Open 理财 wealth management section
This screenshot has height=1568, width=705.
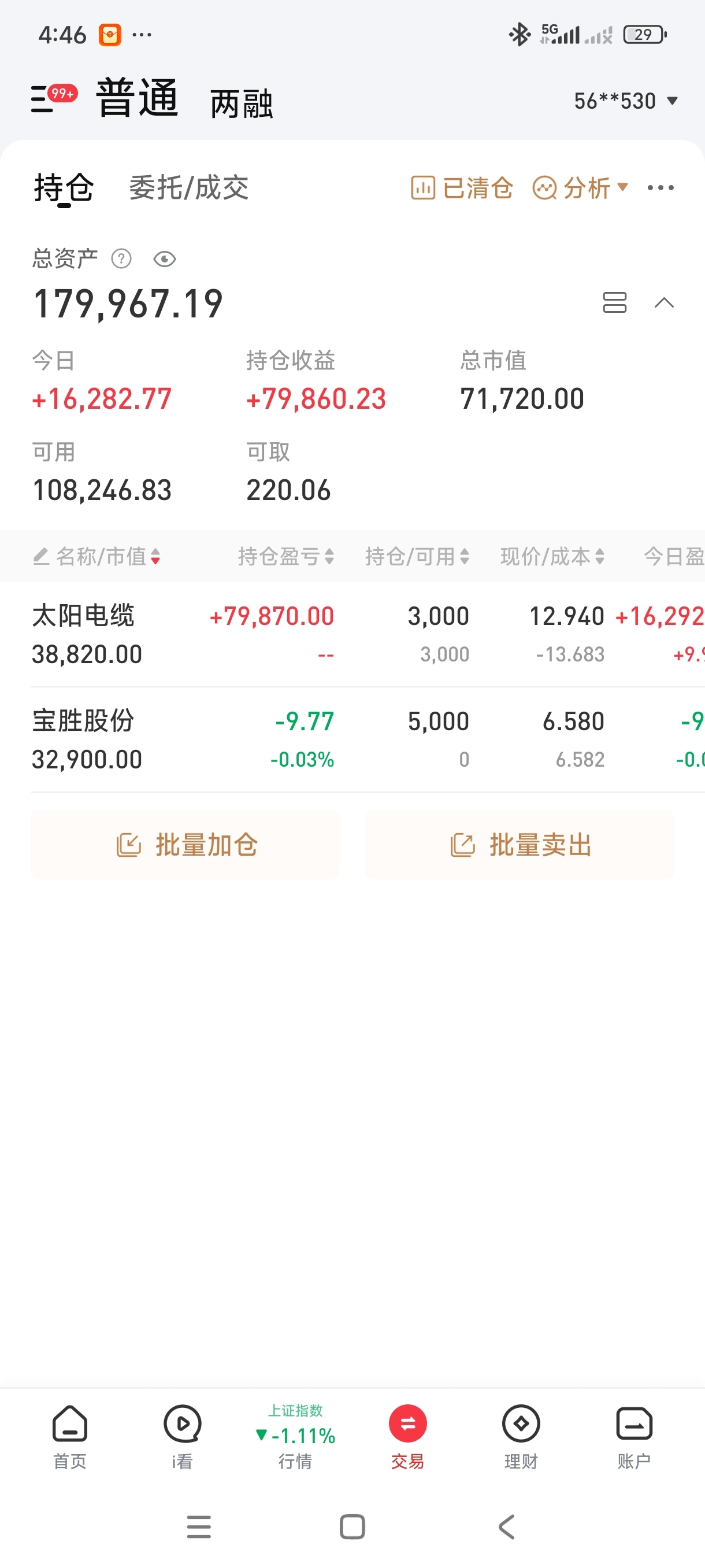tap(521, 1437)
